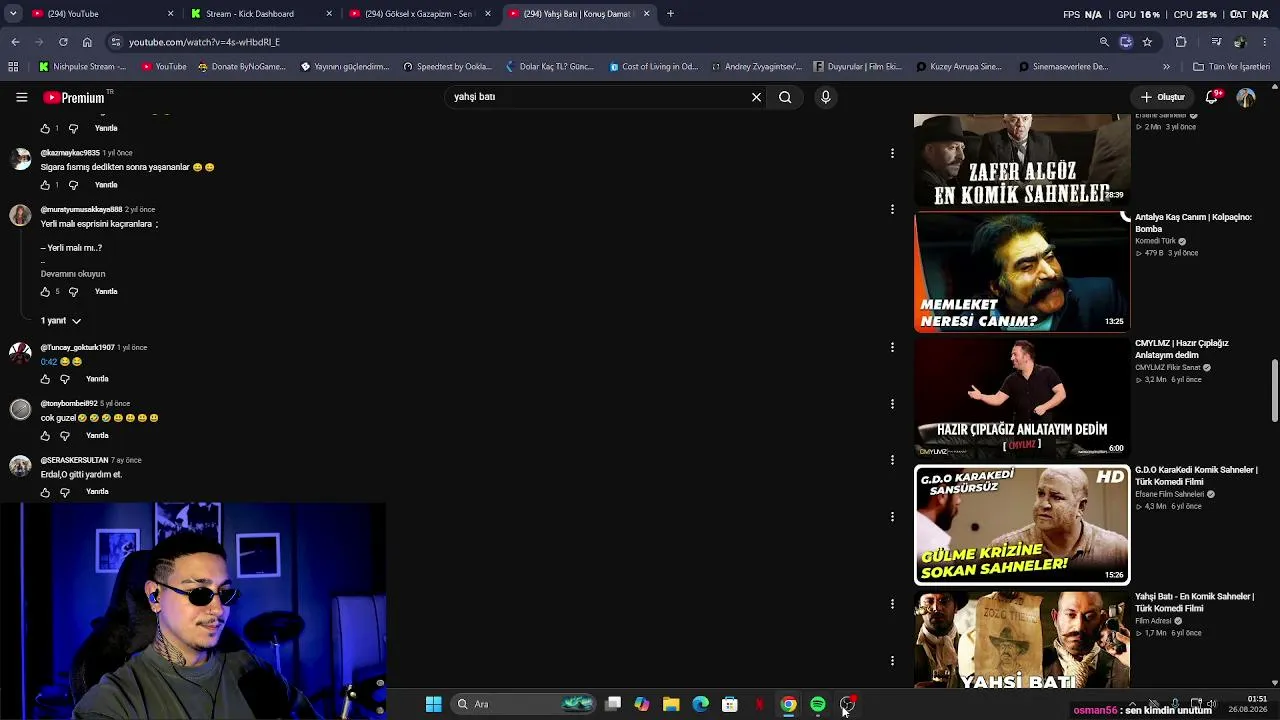1280x720 pixels.
Task: Open Spotify from the taskbar
Action: coord(818,704)
